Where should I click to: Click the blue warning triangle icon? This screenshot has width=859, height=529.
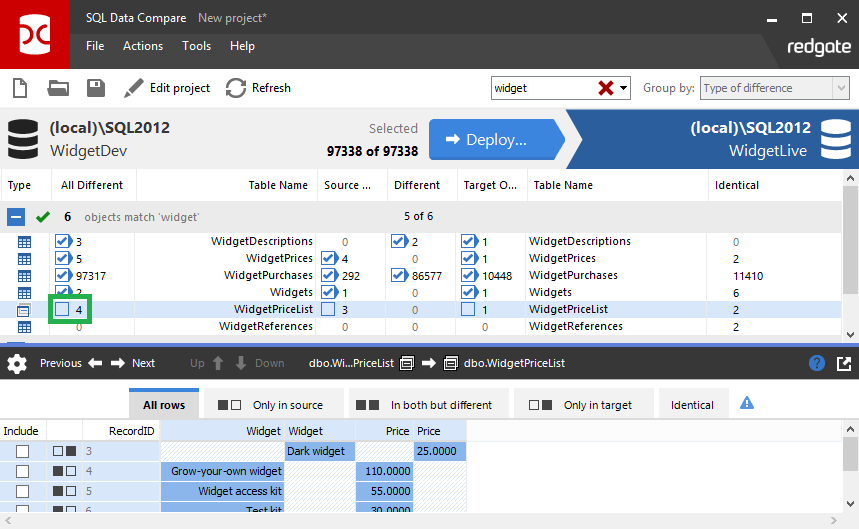pos(746,404)
